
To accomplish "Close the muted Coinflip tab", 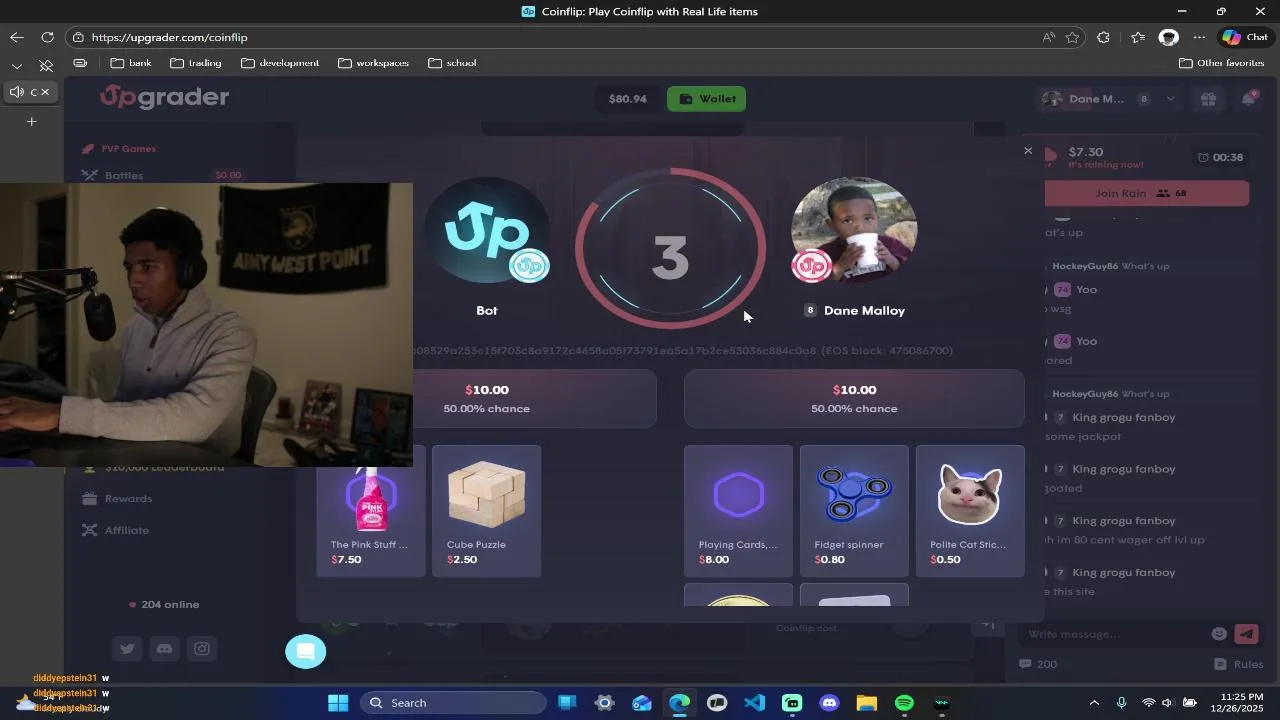I will (x=45, y=92).
